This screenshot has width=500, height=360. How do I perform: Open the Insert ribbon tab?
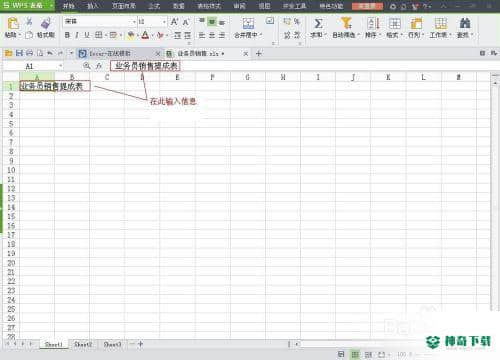tap(92, 6)
